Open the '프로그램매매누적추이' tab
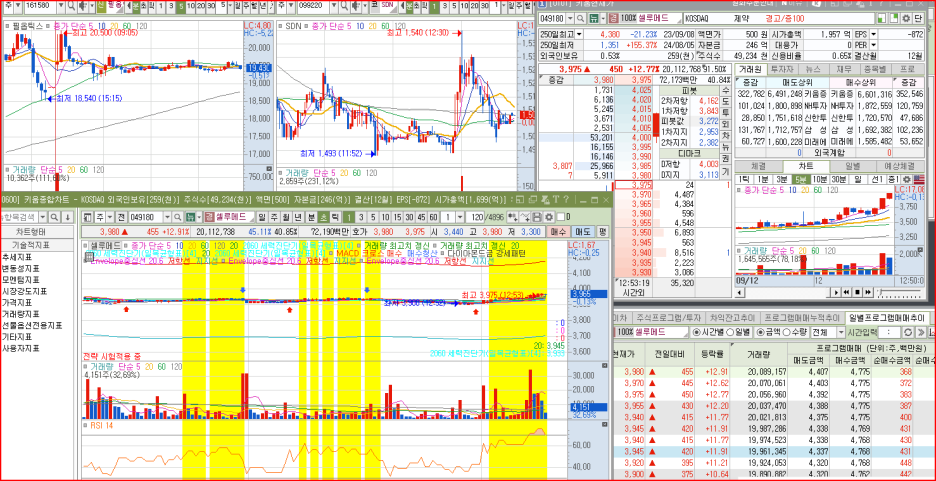 [802, 317]
